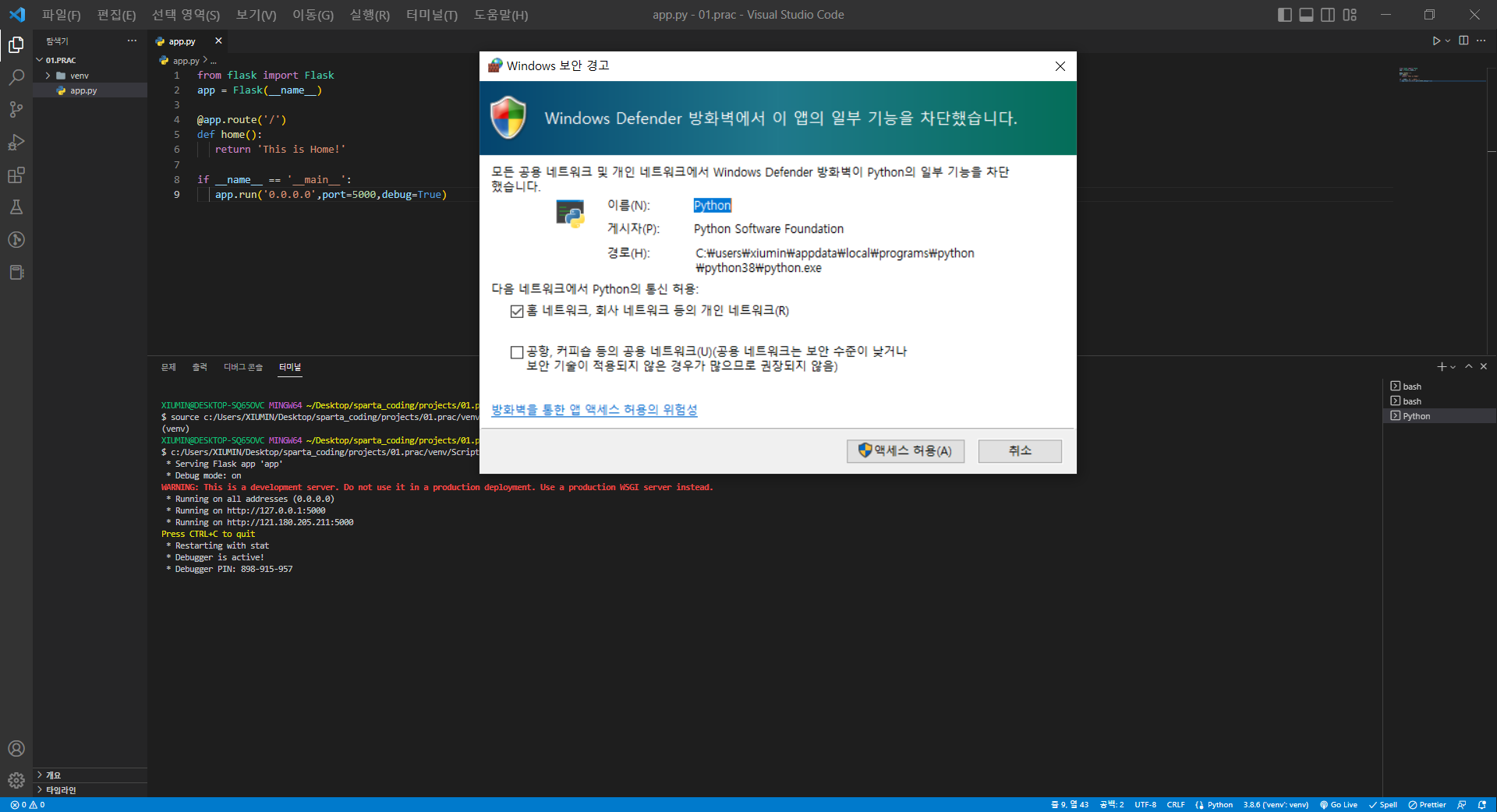Open the Testing flask icon view
Image resolution: width=1497 pixels, height=812 pixels.
[16, 207]
